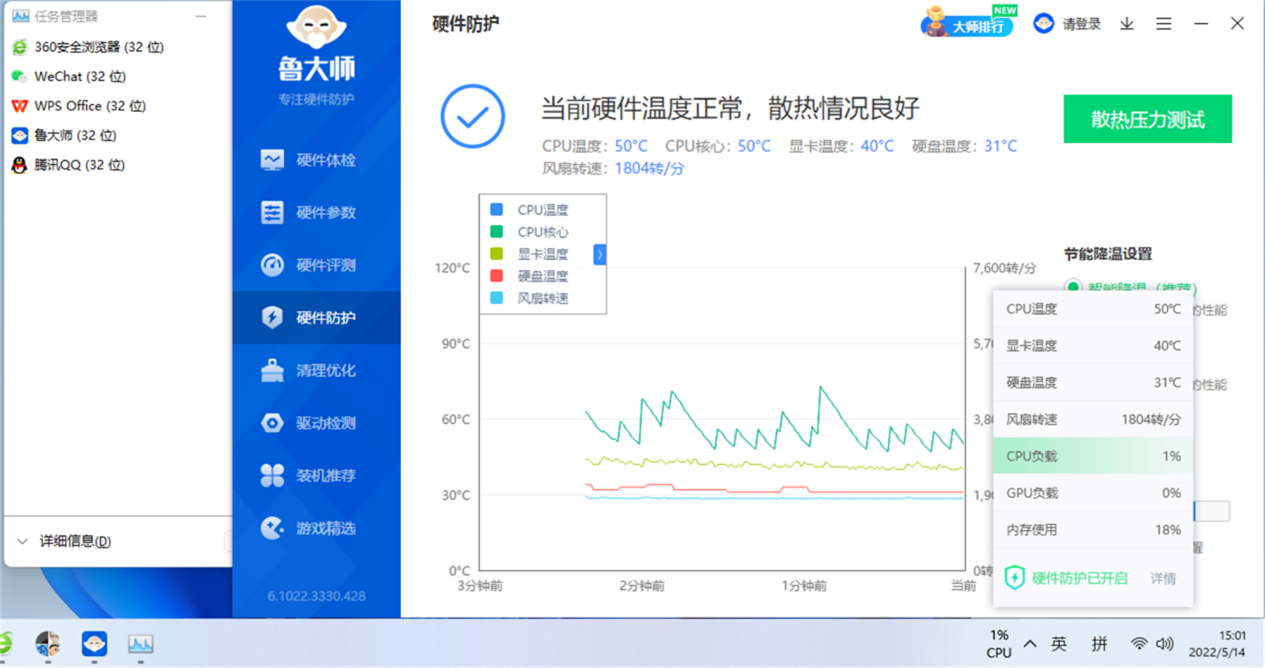
Task: Click the blue checkmark status icon
Action: click(473, 117)
